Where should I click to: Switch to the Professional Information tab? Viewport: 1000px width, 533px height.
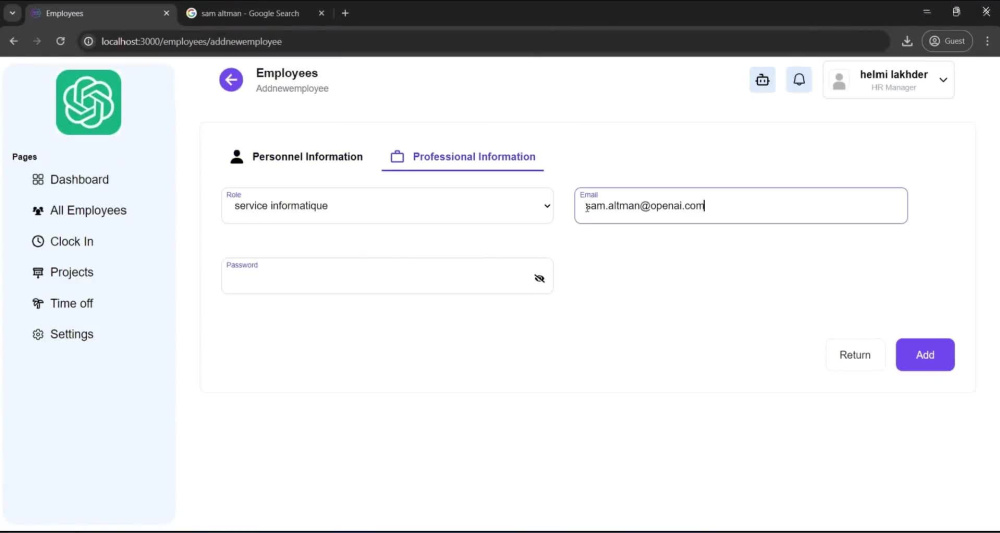(x=463, y=157)
